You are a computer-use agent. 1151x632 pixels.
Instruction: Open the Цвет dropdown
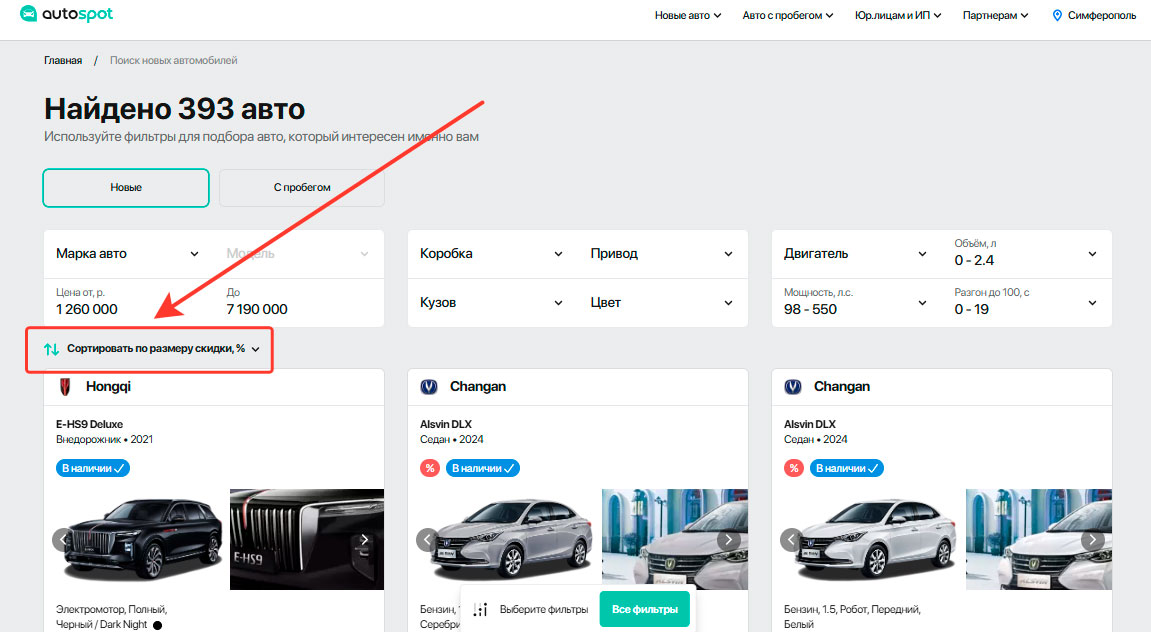(x=662, y=303)
